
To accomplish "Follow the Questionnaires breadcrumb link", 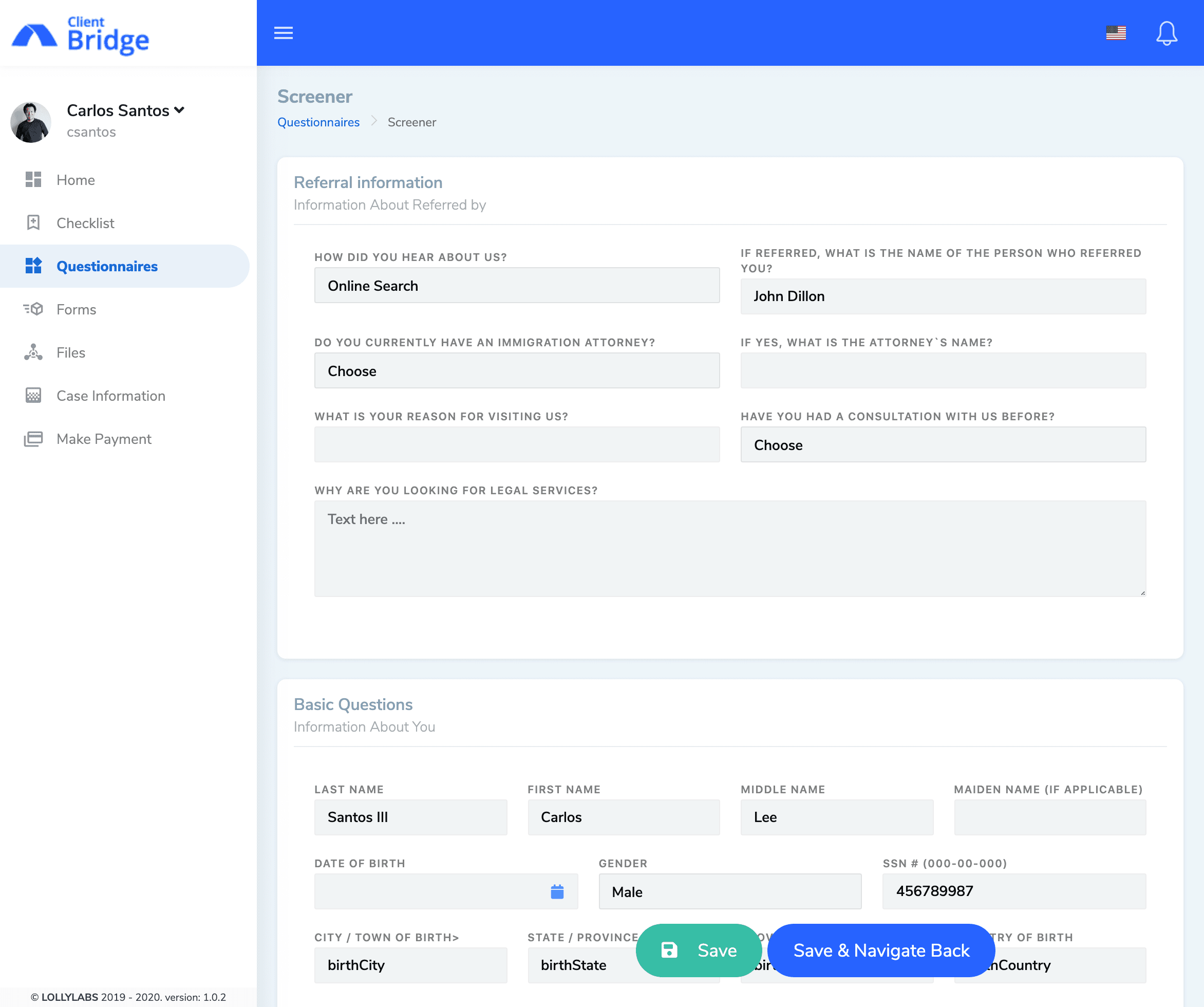I will click(x=318, y=122).
